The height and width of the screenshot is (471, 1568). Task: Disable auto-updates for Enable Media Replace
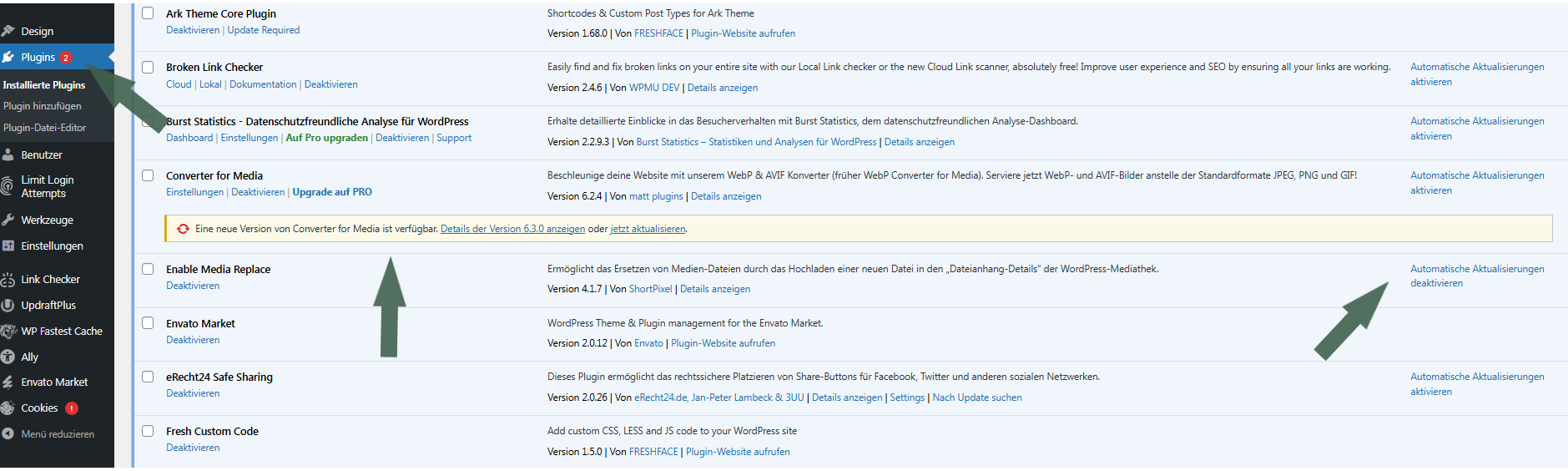(1477, 276)
